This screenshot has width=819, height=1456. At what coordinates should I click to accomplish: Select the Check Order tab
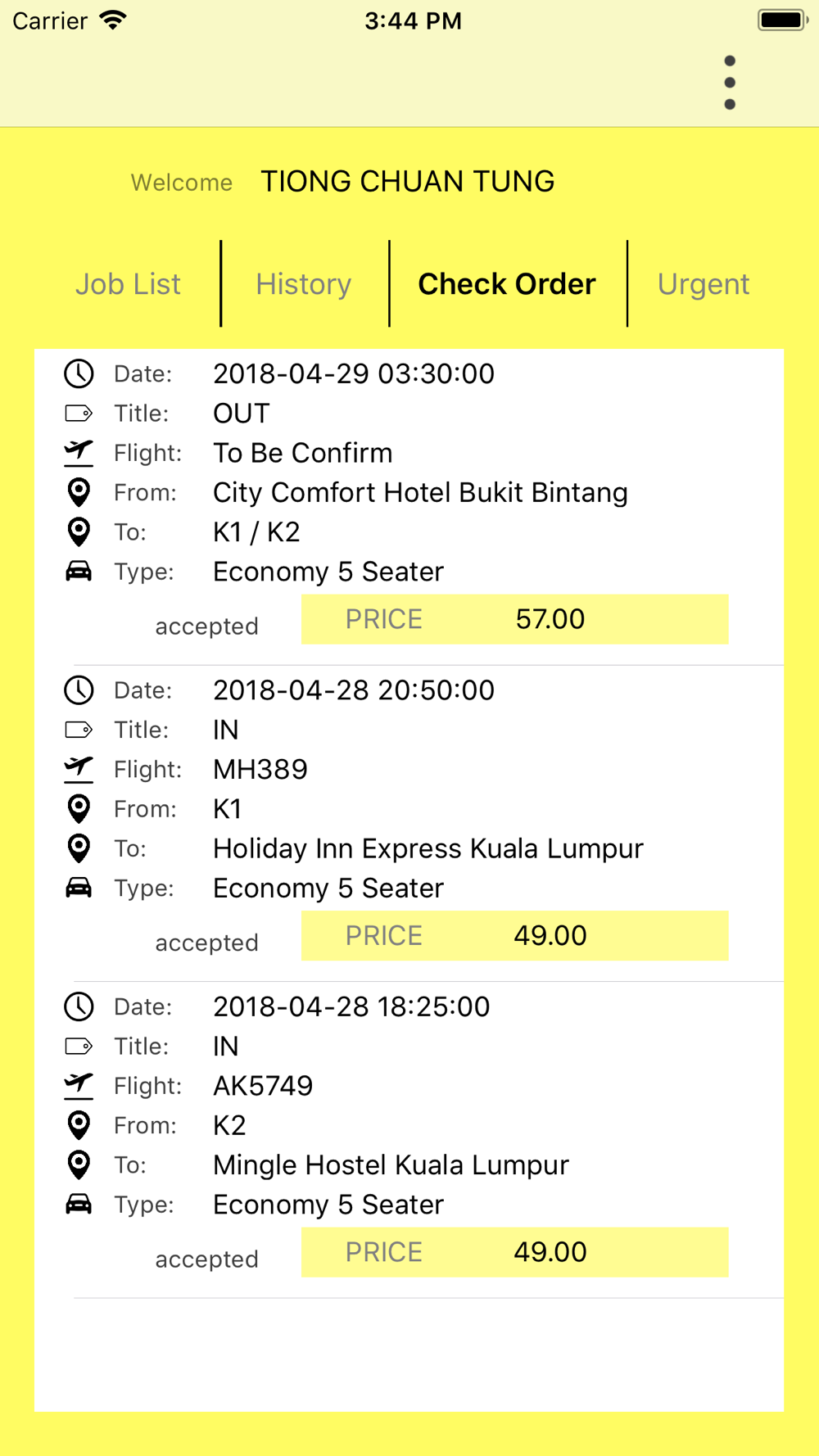507,284
